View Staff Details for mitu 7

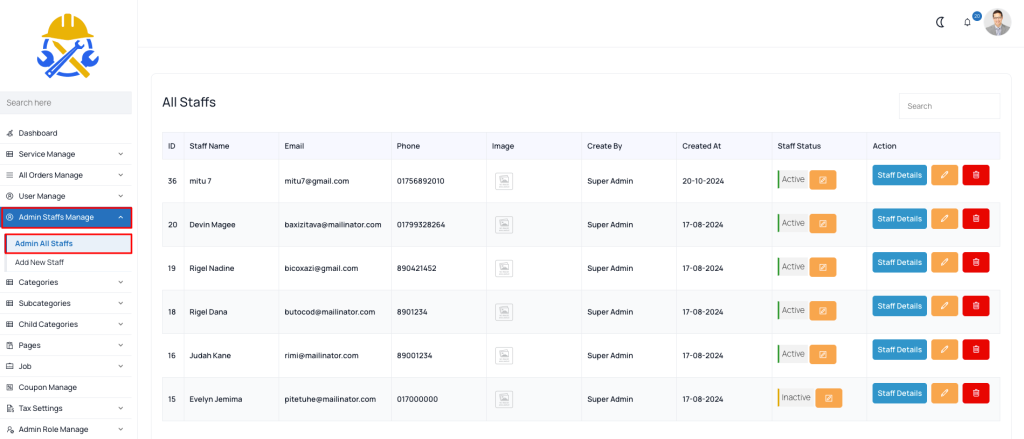click(x=899, y=175)
